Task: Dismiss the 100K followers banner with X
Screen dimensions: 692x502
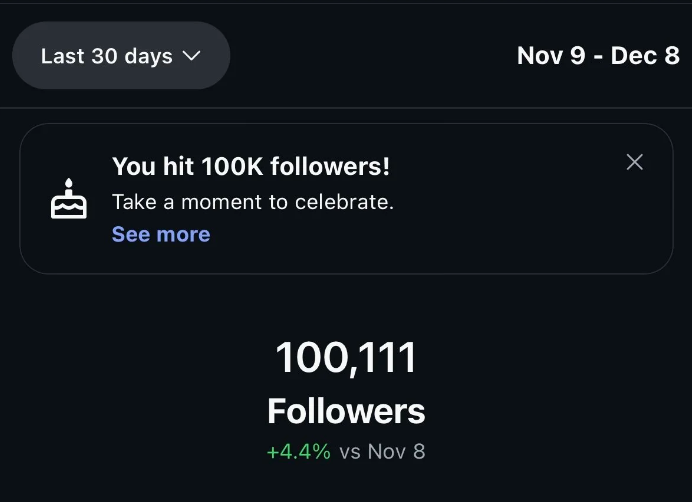Action: click(x=634, y=162)
